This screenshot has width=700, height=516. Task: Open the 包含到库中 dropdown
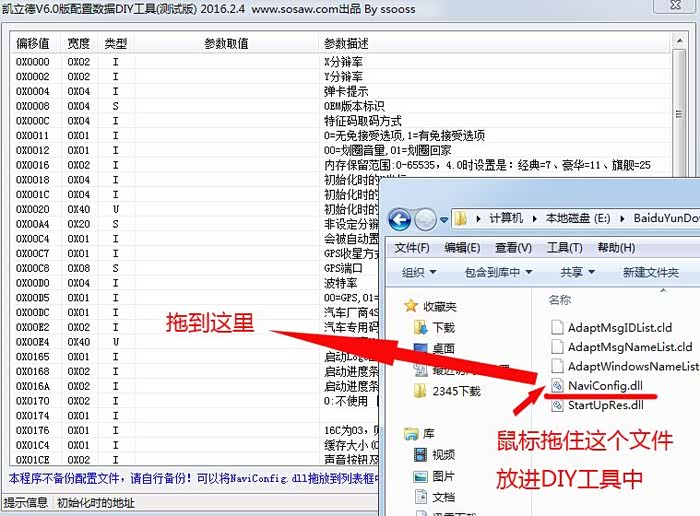pyautogui.click(x=498, y=272)
